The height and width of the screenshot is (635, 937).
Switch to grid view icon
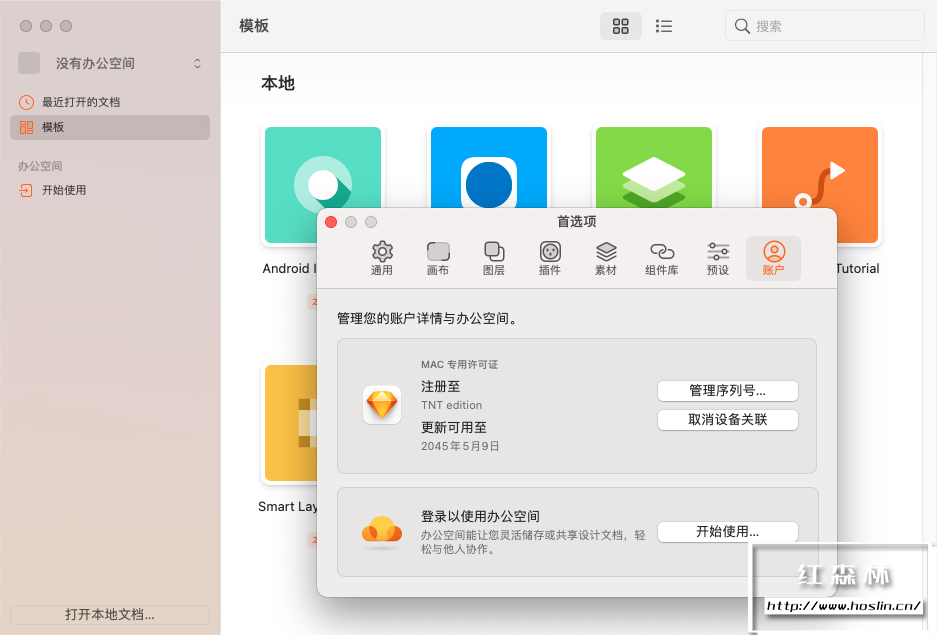coord(621,26)
